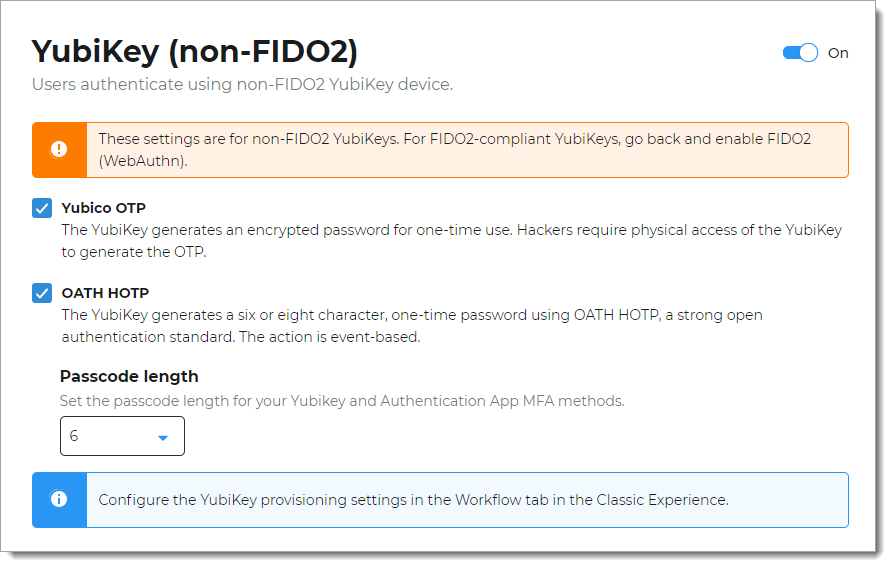
Task: Click the Yubico OTP label text
Action: pyautogui.click(x=103, y=208)
